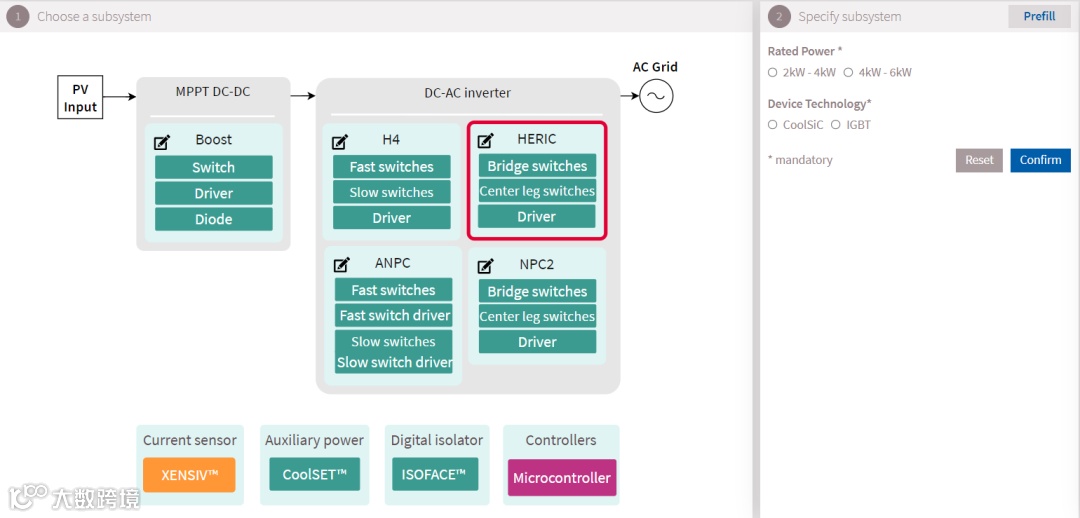Click the Rated Power label
Screen dimensions: 1080x518
(x=805, y=51)
